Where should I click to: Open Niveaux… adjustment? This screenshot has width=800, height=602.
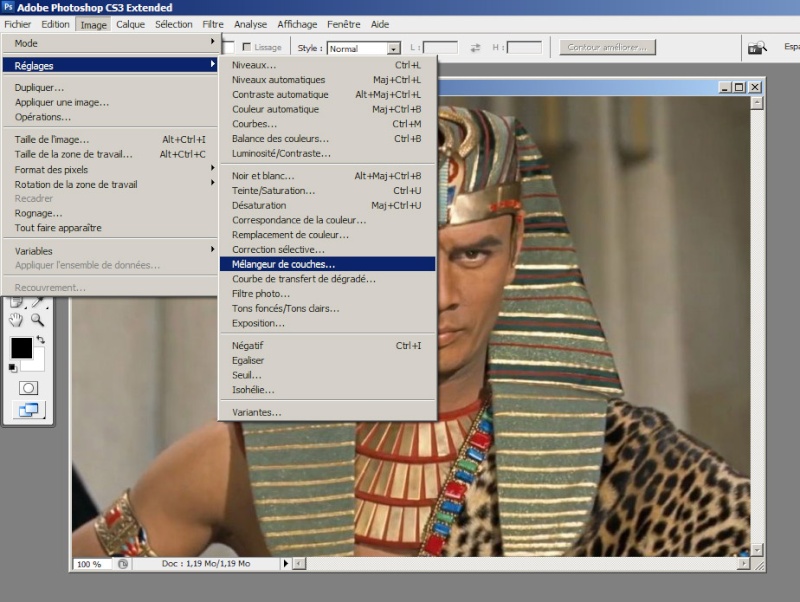[x=327, y=65]
